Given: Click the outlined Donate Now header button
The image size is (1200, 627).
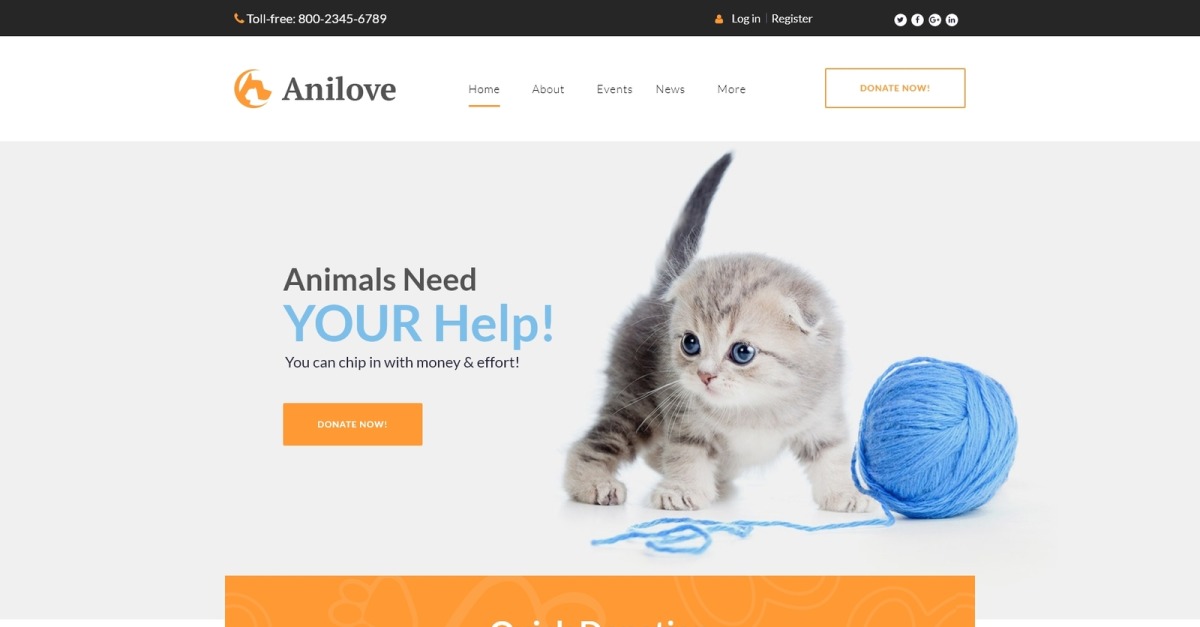Looking at the screenshot, I should tap(895, 88).
